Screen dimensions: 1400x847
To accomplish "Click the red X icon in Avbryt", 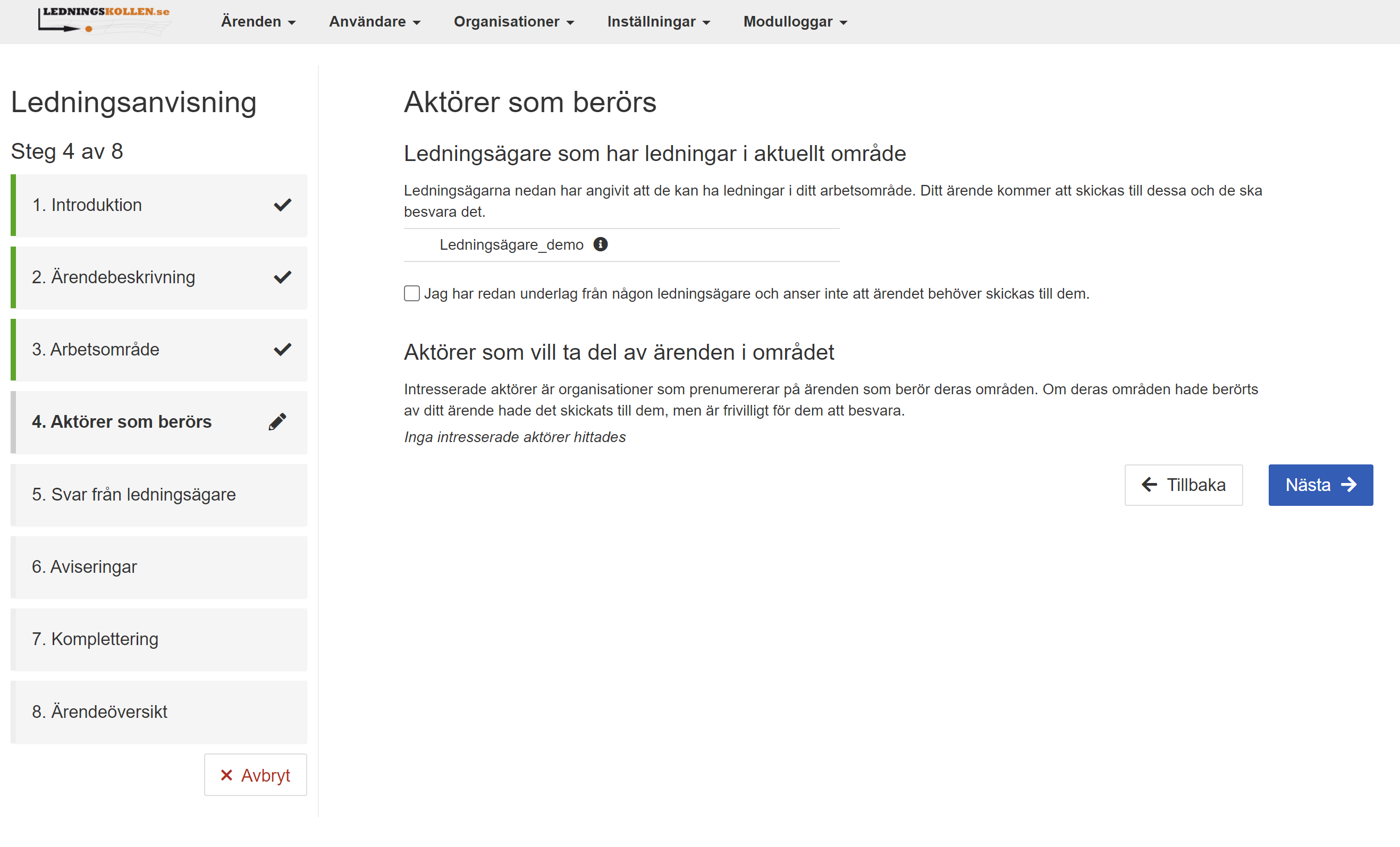I will (226, 775).
